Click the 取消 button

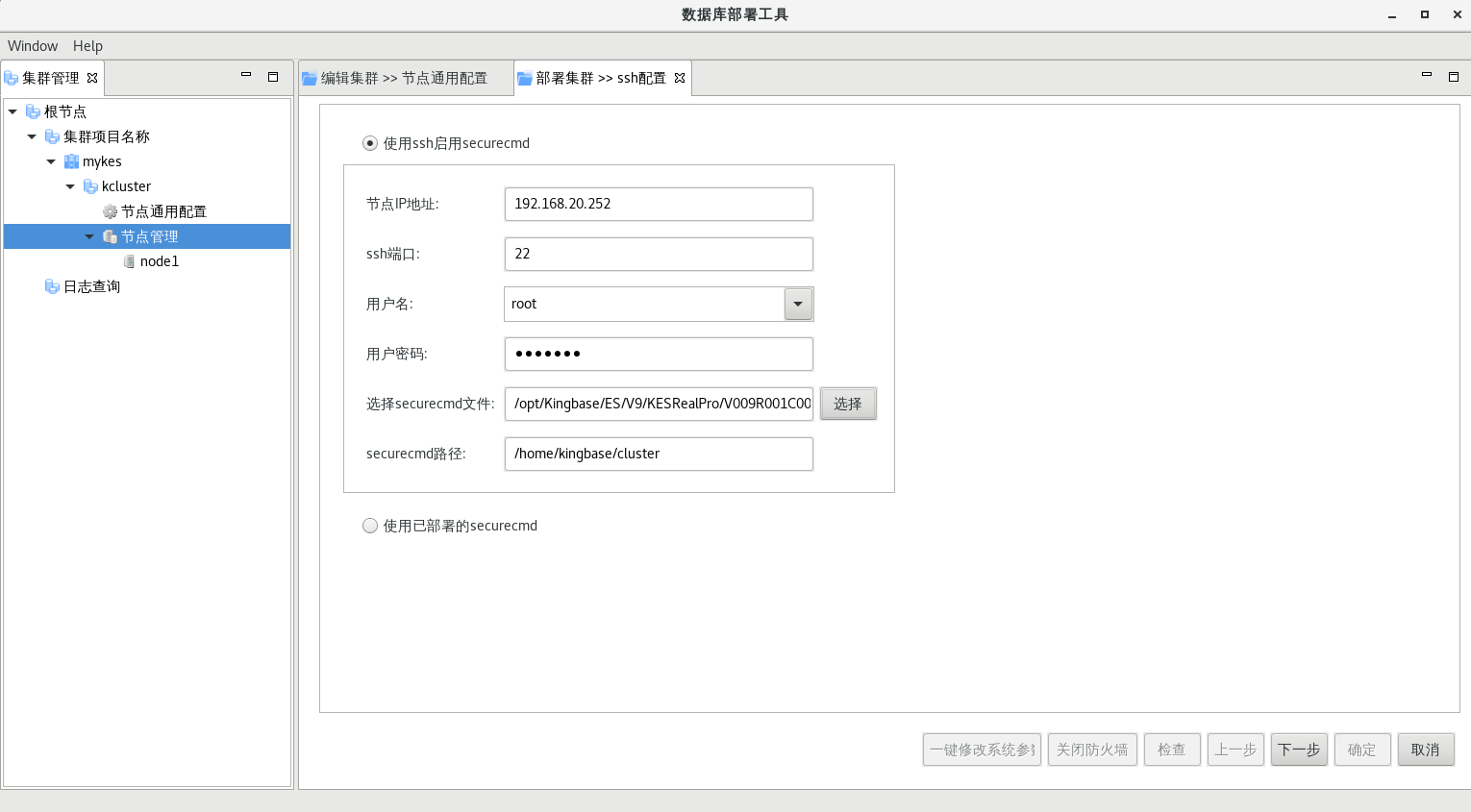[x=1425, y=750]
